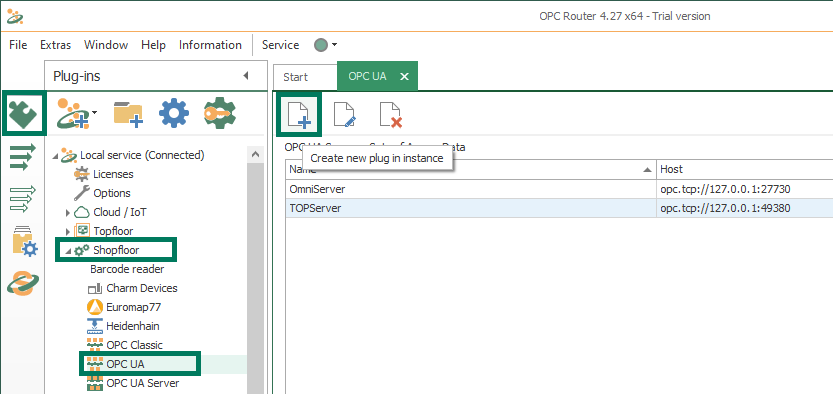Expand the Cloud / IoT node
Screen dimensions: 833x394
coord(67,213)
